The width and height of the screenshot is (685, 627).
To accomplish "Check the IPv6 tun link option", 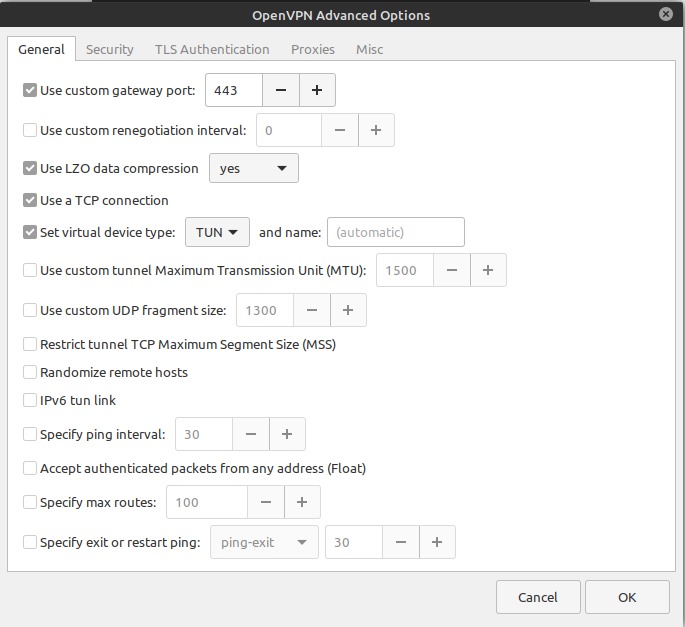I will pos(30,400).
